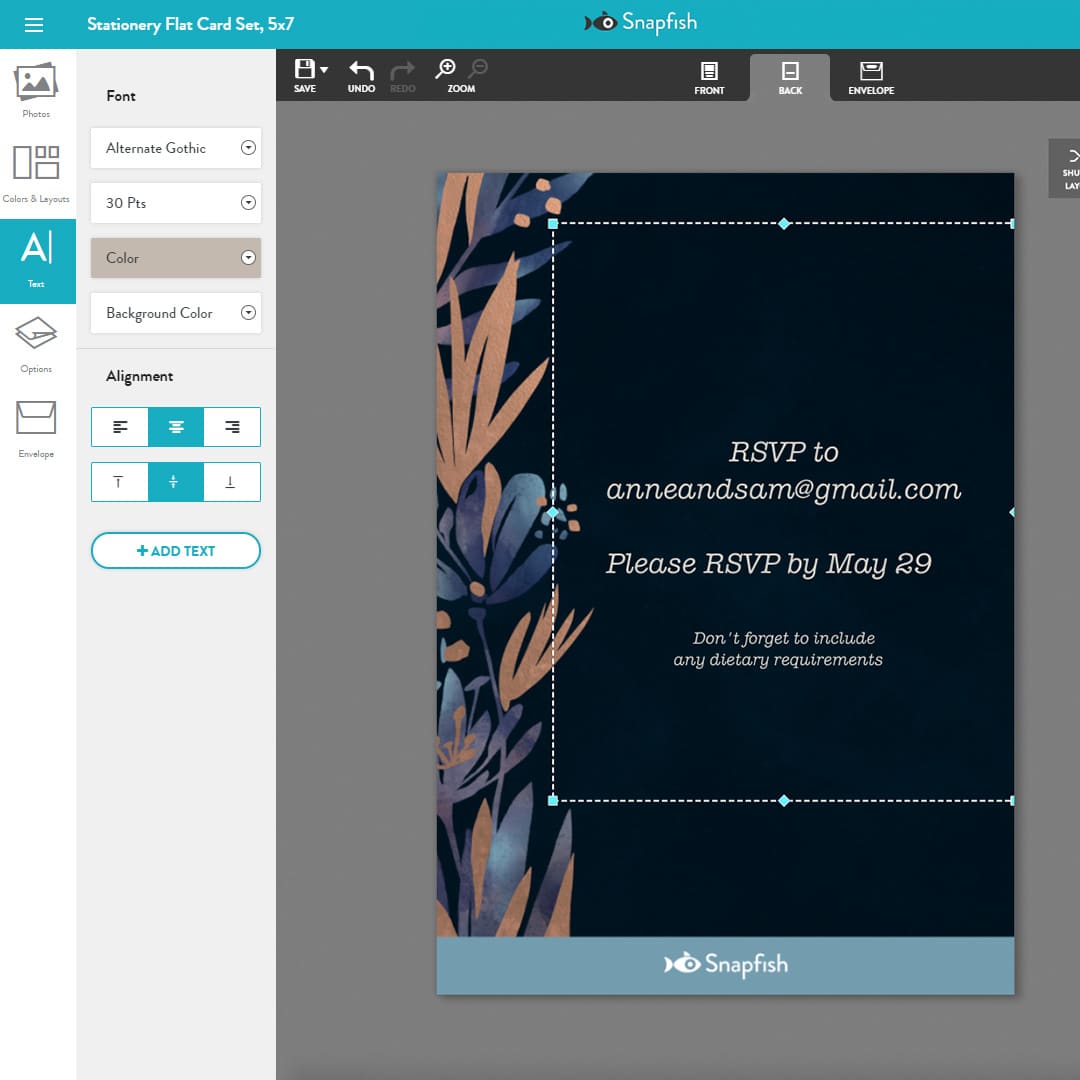Enable top vertical alignment
This screenshot has width=1080, height=1080.
tap(119, 482)
